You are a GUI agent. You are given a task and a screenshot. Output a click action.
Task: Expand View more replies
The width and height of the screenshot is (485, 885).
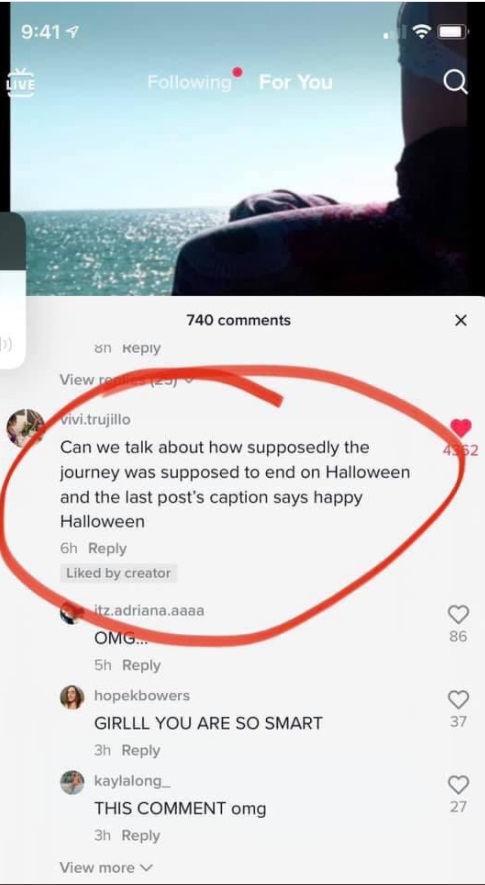click(x=106, y=867)
